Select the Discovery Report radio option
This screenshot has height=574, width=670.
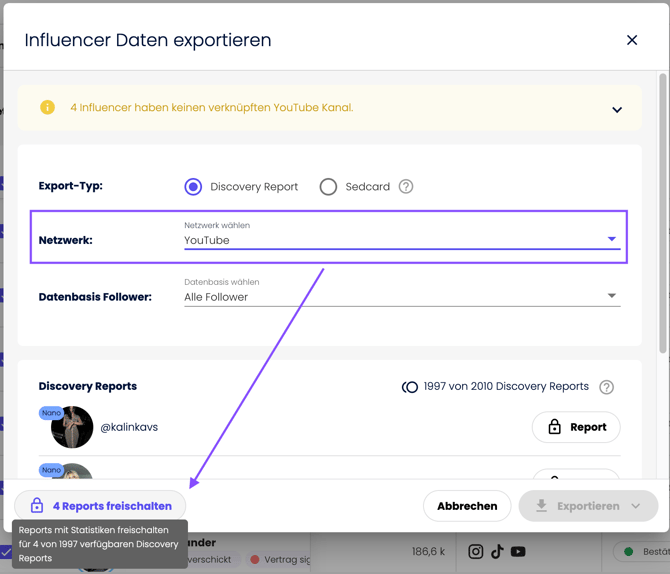pos(193,187)
